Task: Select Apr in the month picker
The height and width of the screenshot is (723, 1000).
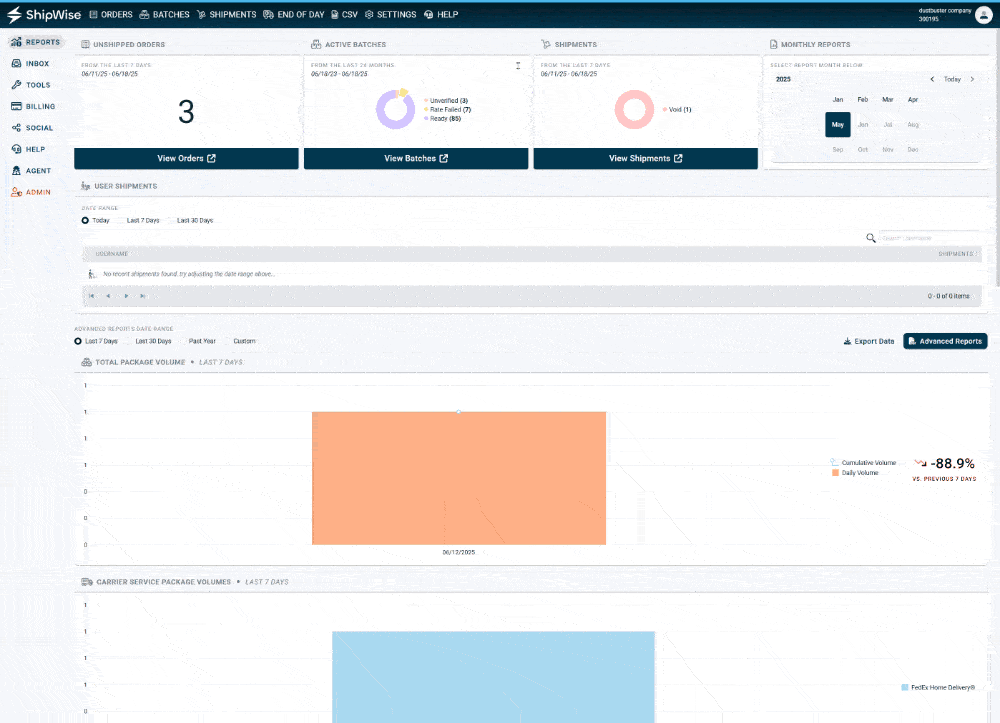Action: (x=913, y=99)
